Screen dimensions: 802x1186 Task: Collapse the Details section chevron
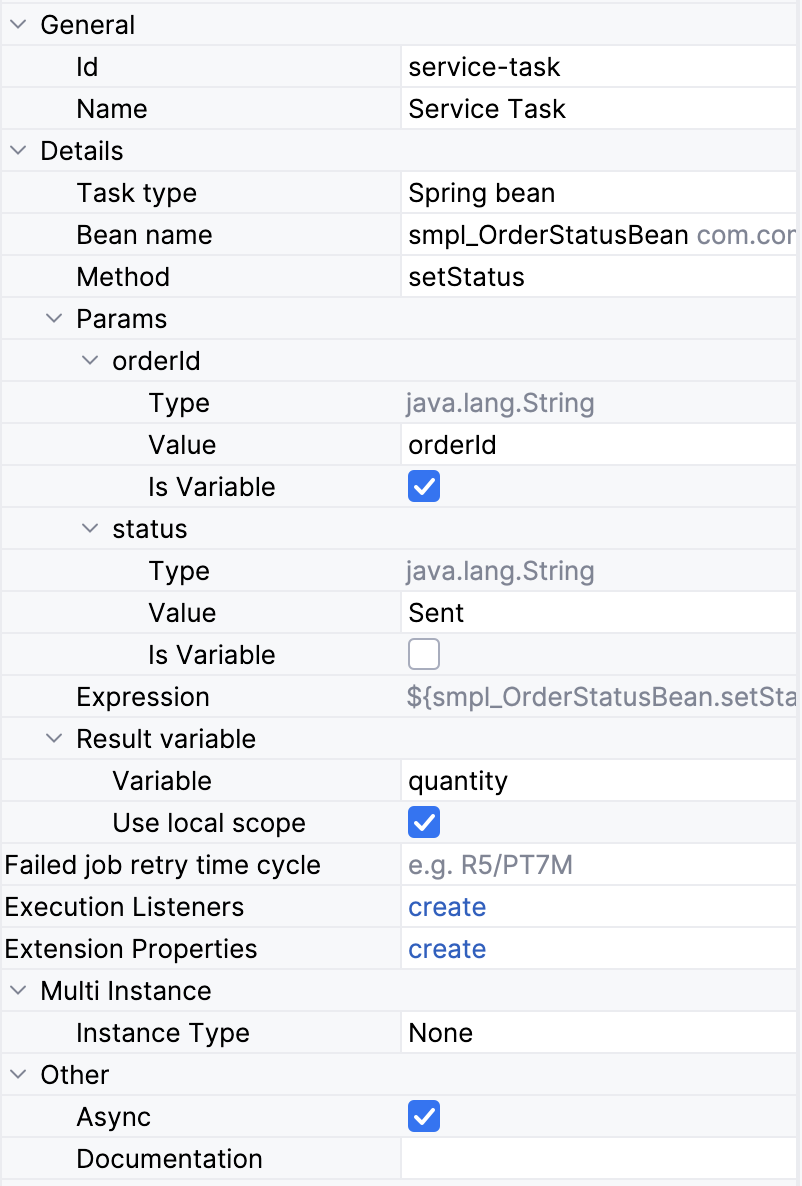[18, 151]
